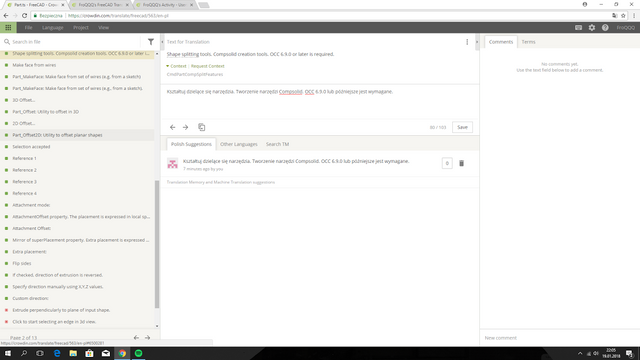Open Windows Start menu

[x=8, y=353]
